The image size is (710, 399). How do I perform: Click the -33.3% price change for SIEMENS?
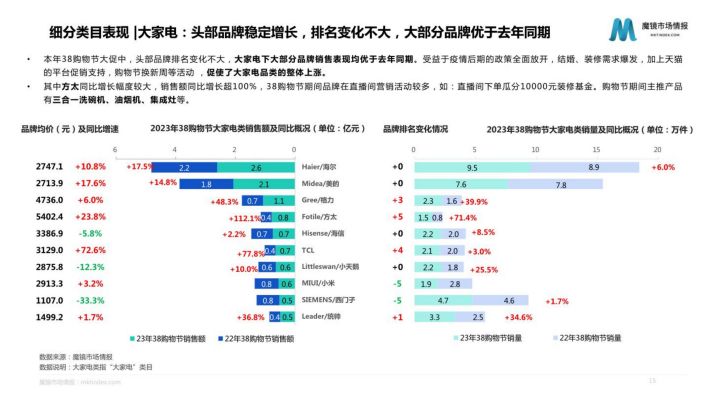90,300
